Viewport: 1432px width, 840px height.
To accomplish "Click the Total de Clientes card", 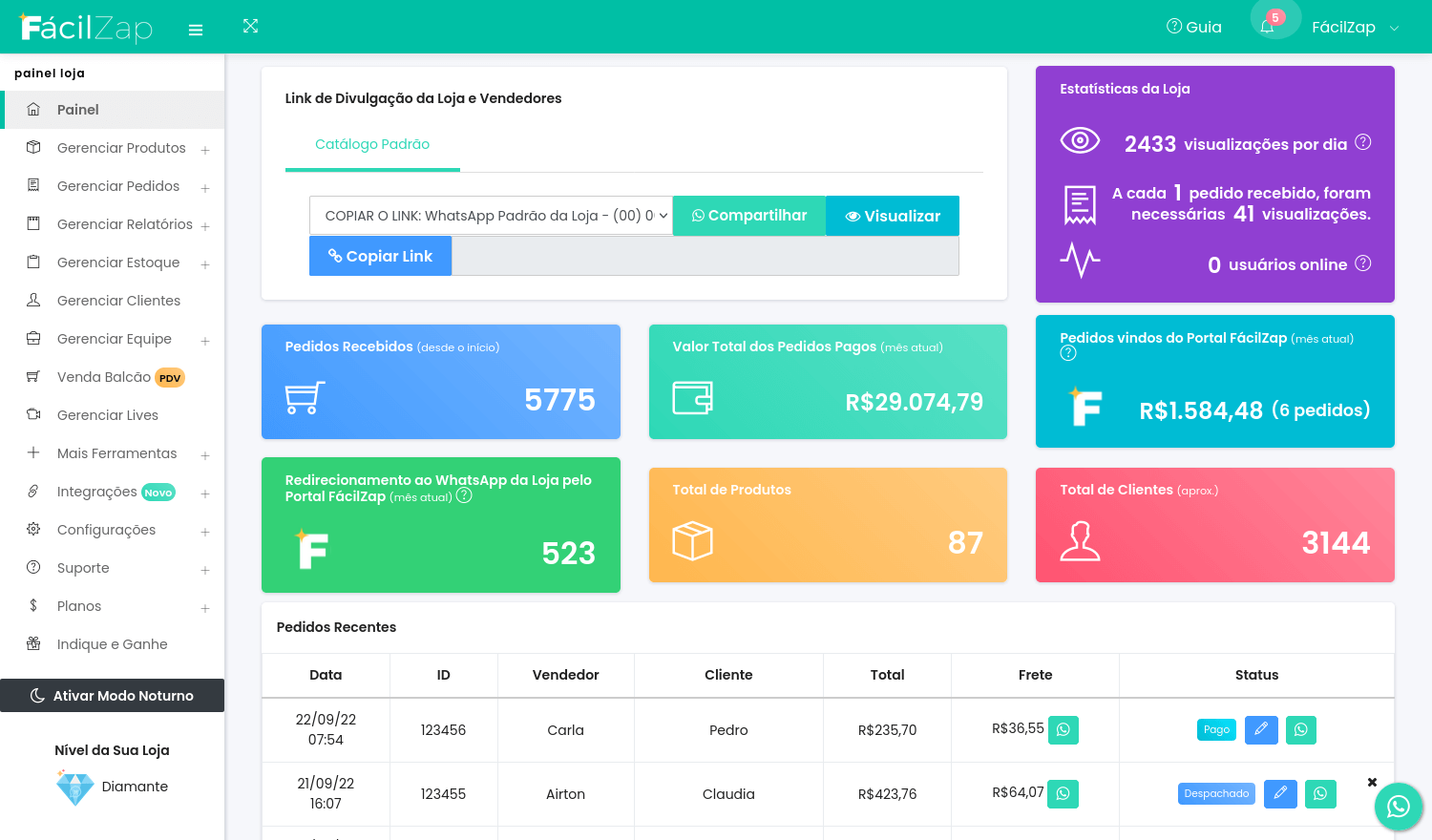I will point(1215,525).
